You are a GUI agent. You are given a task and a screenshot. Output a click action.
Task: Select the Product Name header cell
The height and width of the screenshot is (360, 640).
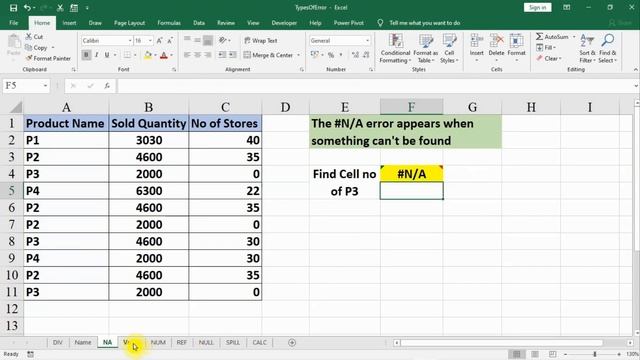(66, 123)
